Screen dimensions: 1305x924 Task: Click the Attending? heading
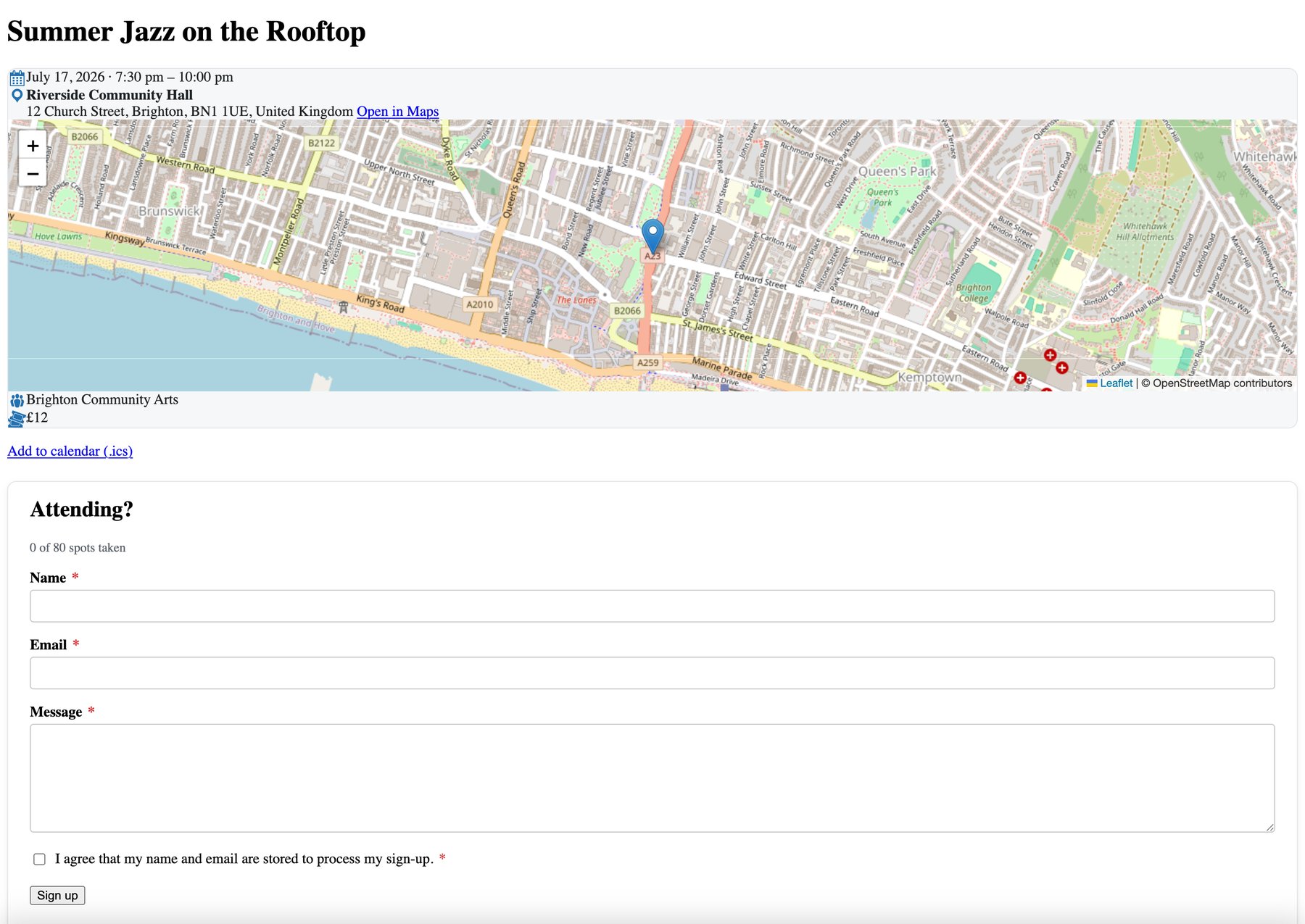pyautogui.click(x=82, y=509)
